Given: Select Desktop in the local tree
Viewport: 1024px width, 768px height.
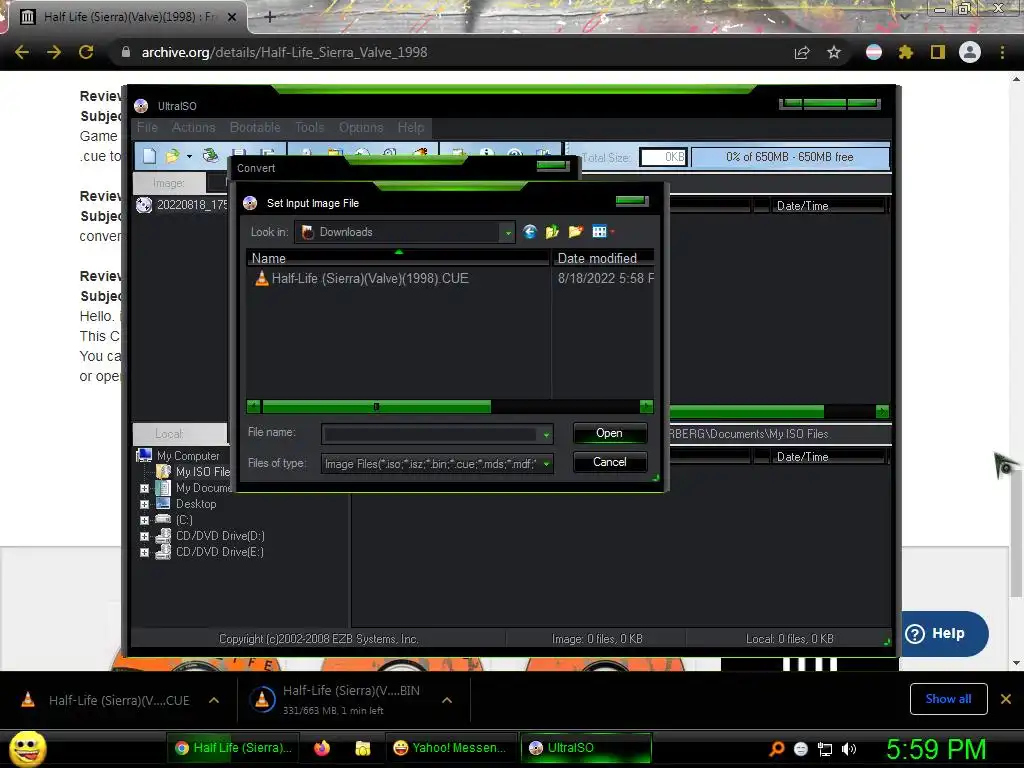Looking at the screenshot, I should pos(196,504).
